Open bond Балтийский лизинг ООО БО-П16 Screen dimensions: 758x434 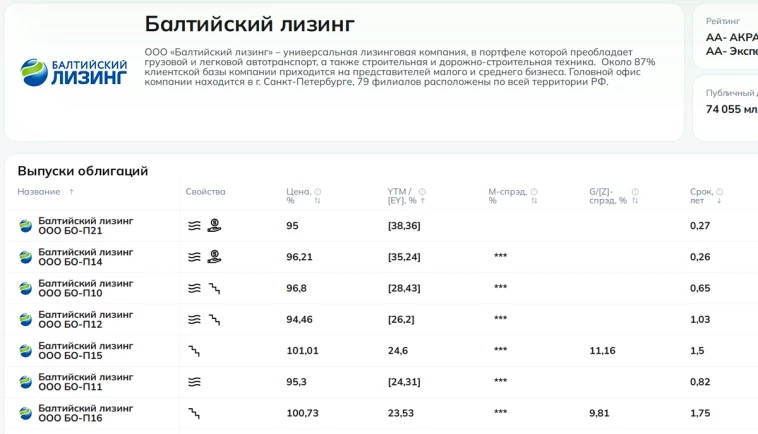point(86,413)
